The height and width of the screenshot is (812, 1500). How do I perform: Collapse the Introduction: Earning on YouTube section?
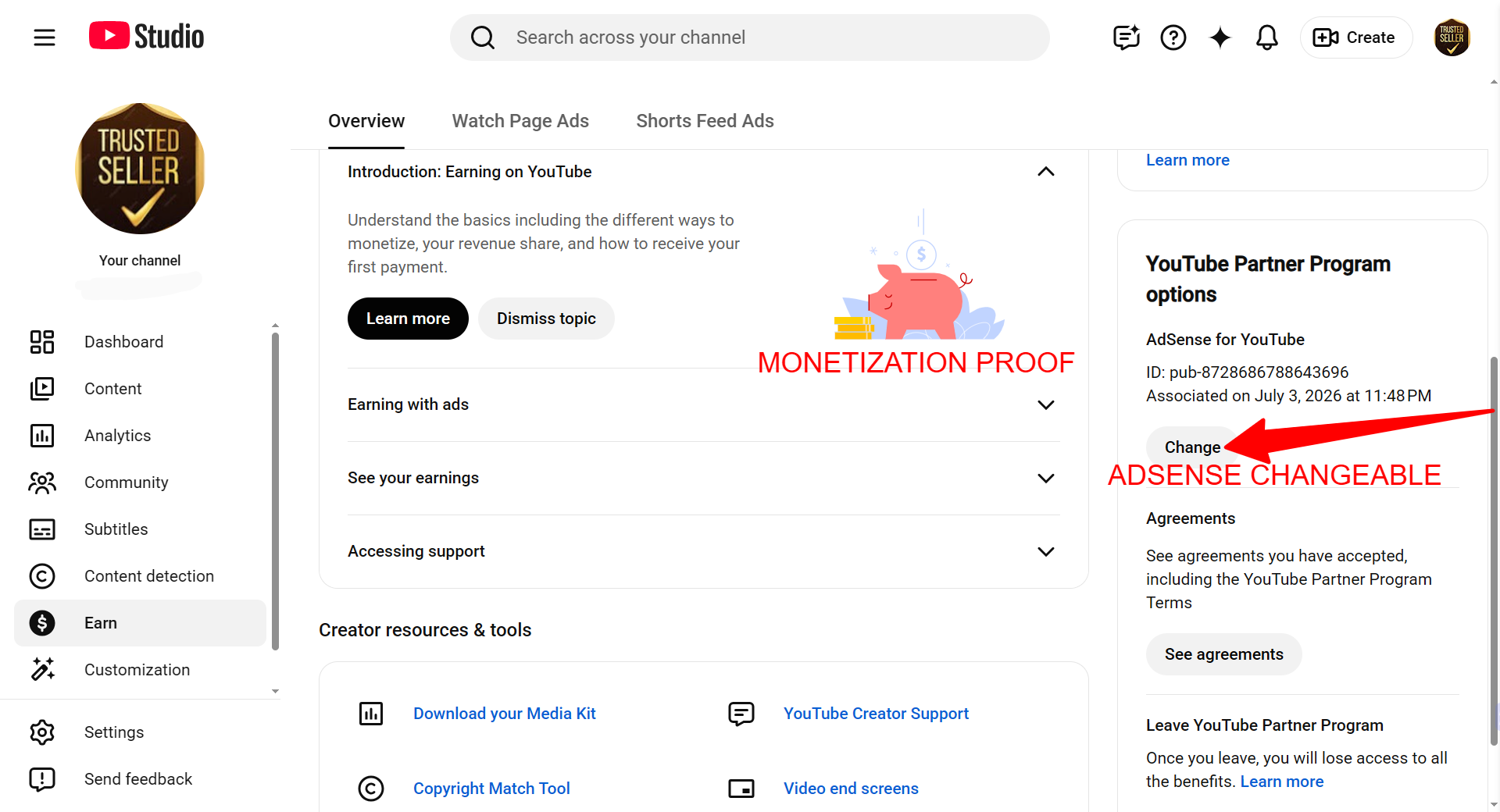(1045, 172)
